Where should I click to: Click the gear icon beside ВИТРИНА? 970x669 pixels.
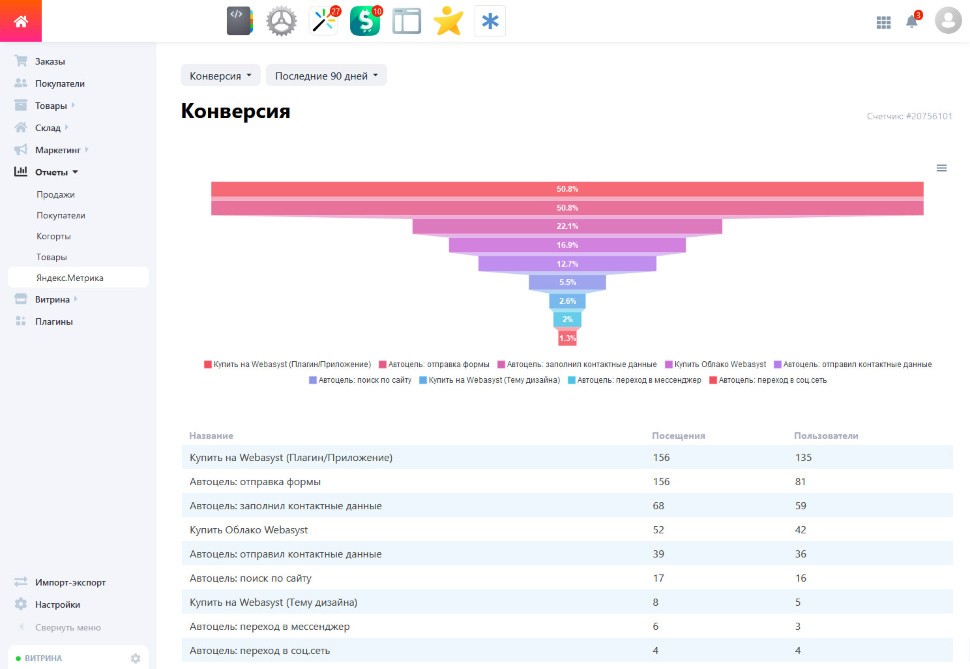tap(135, 658)
